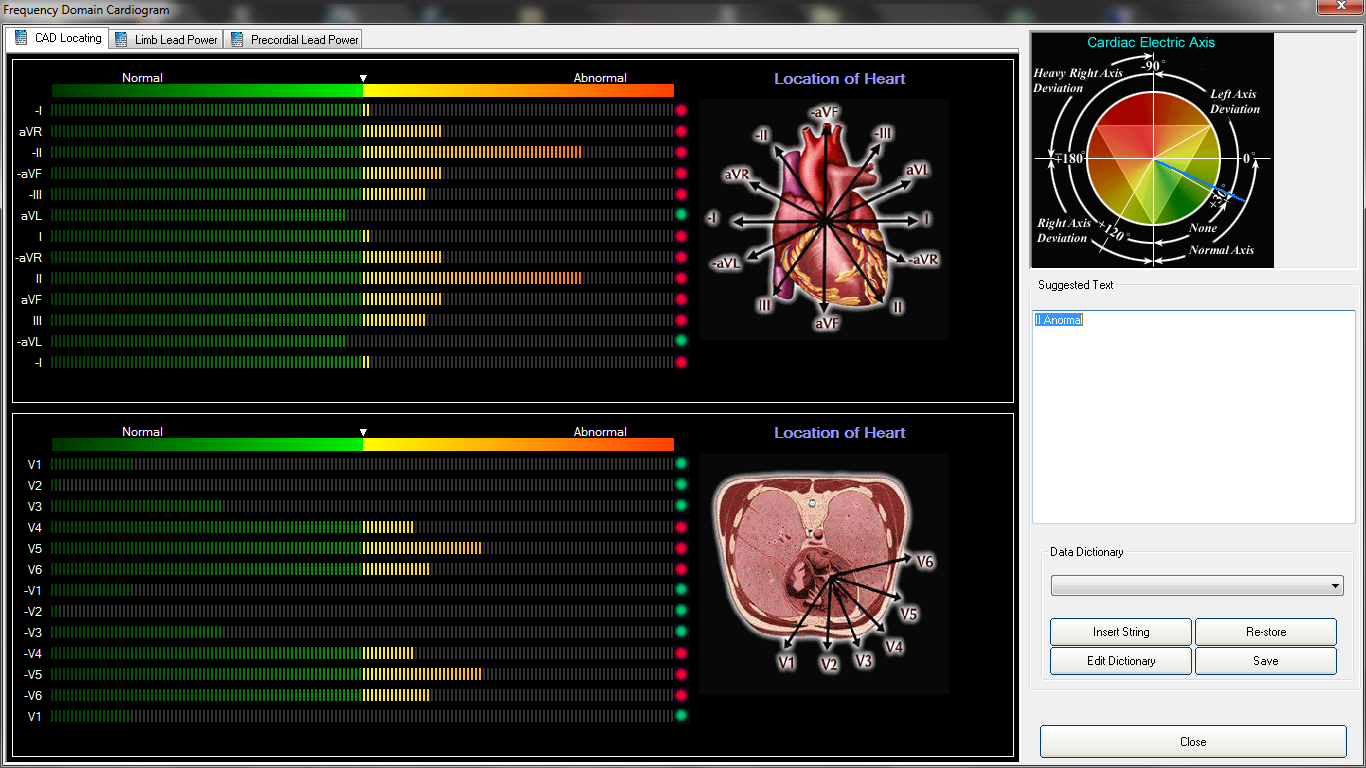This screenshot has width=1366, height=768.
Task: Click the Re-store button
Action: click(x=1265, y=632)
